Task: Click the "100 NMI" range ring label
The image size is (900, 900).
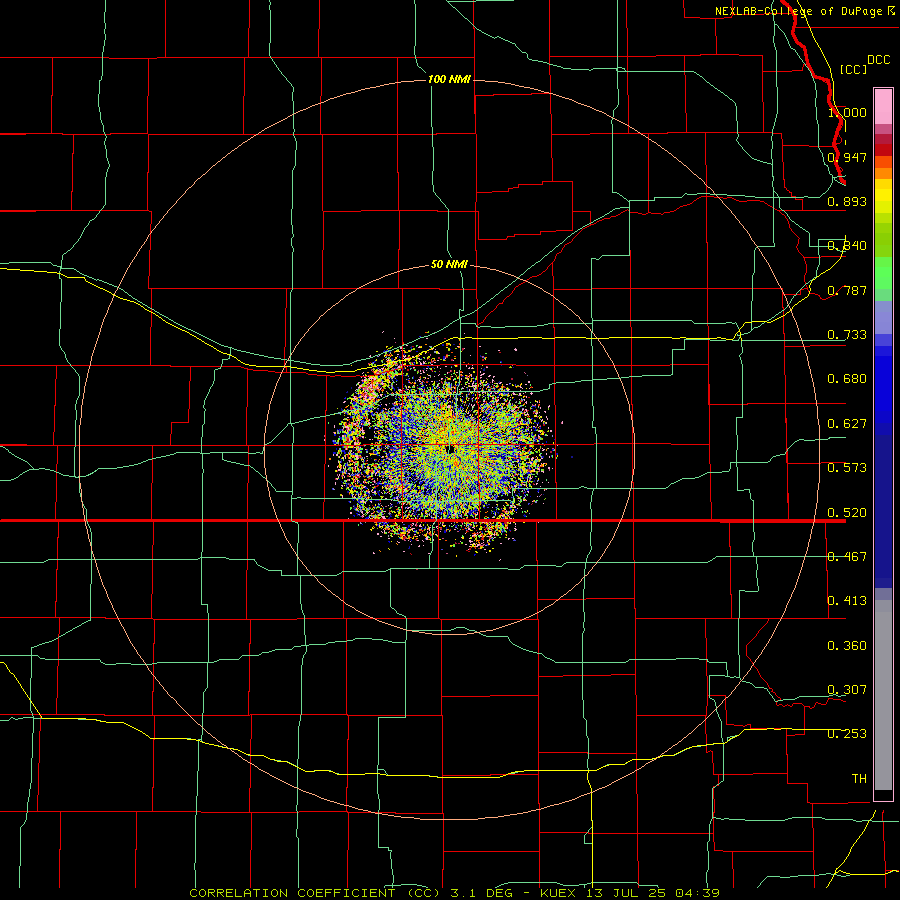Action: (449, 79)
